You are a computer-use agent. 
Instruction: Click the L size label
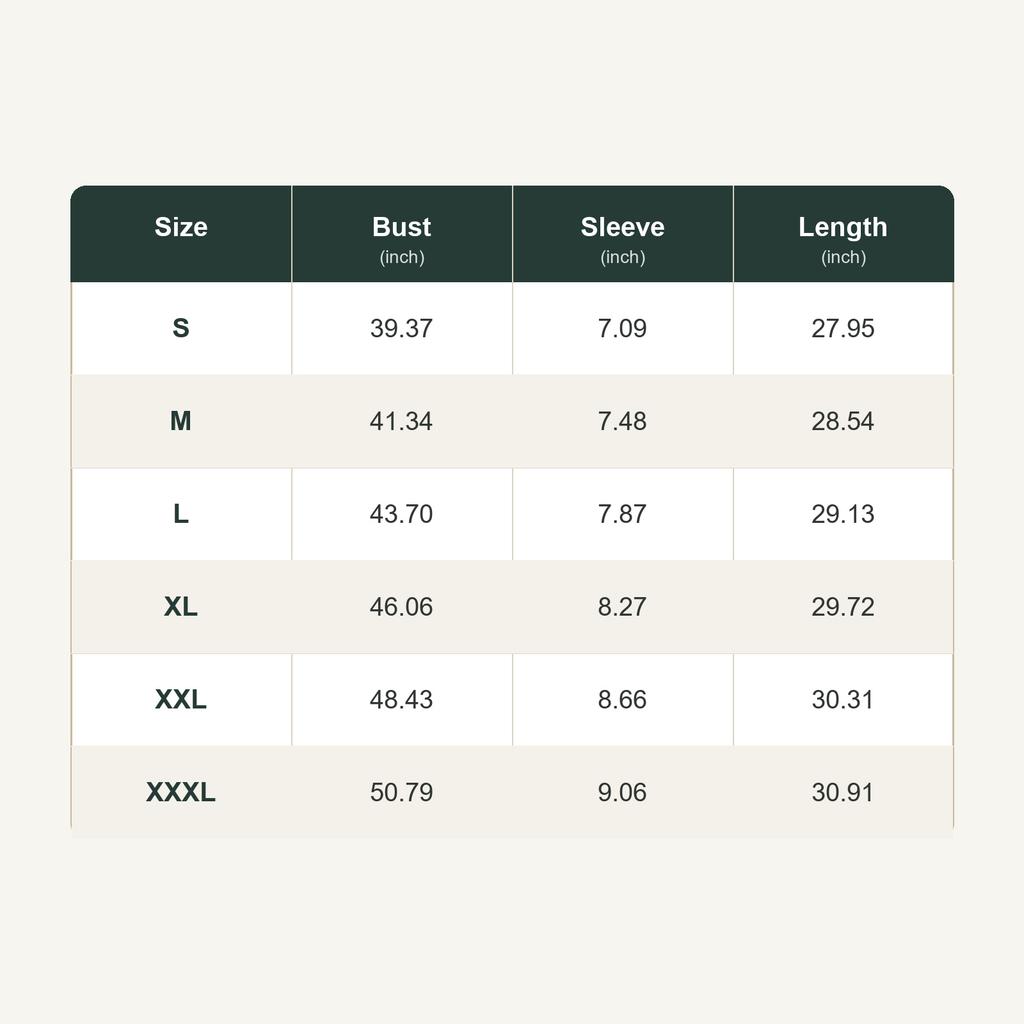pos(181,513)
